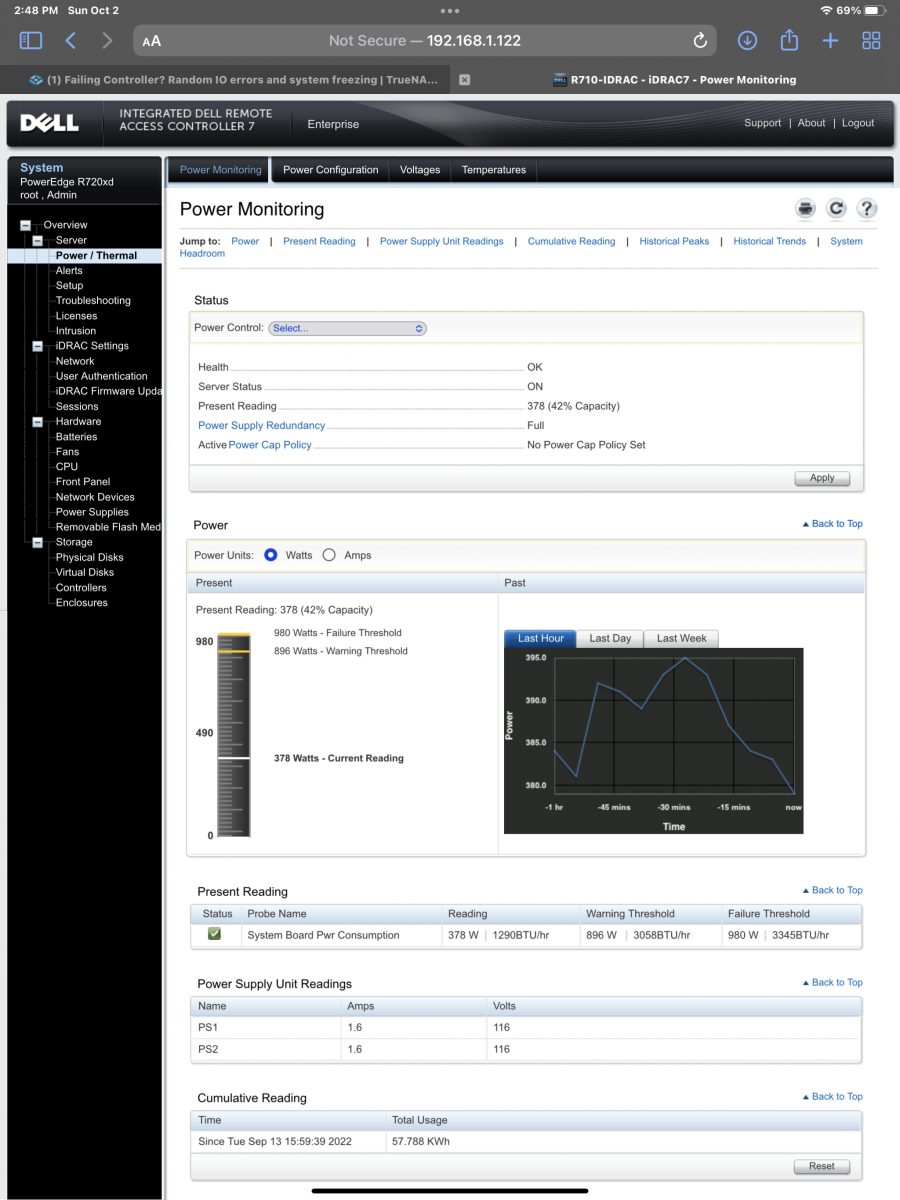Open Power Supply Redundancy link
The width and height of the screenshot is (900, 1200).
click(x=262, y=425)
